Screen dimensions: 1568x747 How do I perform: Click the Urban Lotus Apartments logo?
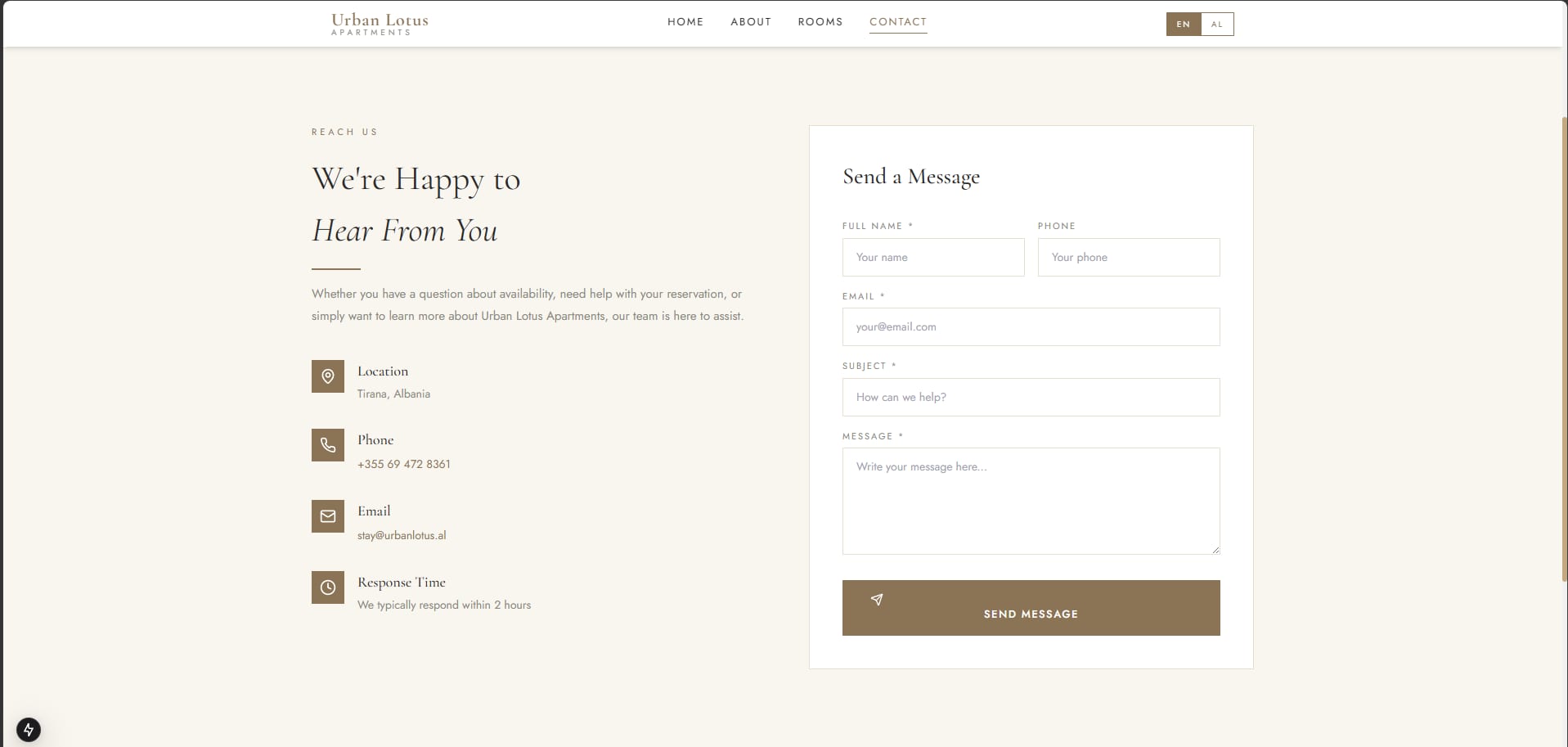[380, 24]
